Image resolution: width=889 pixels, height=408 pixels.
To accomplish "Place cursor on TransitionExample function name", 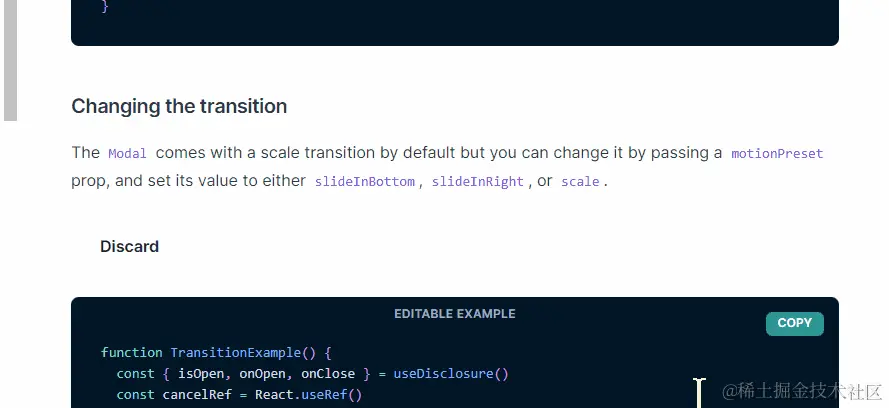I will coord(236,352).
